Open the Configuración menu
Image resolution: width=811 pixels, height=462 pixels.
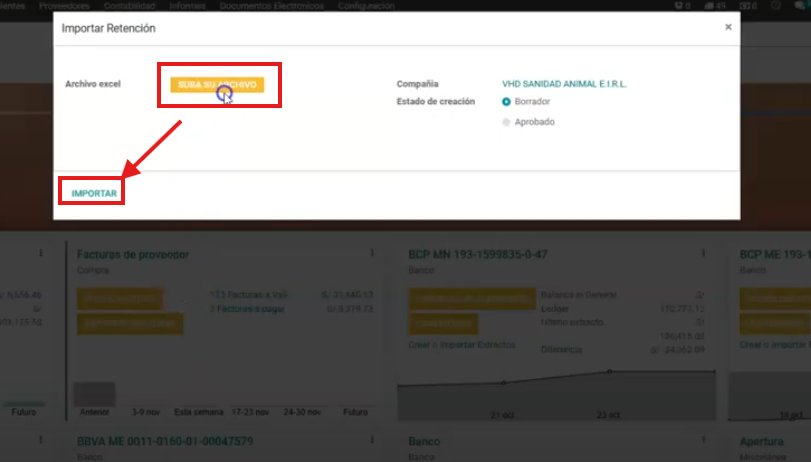tap(365, 6)
